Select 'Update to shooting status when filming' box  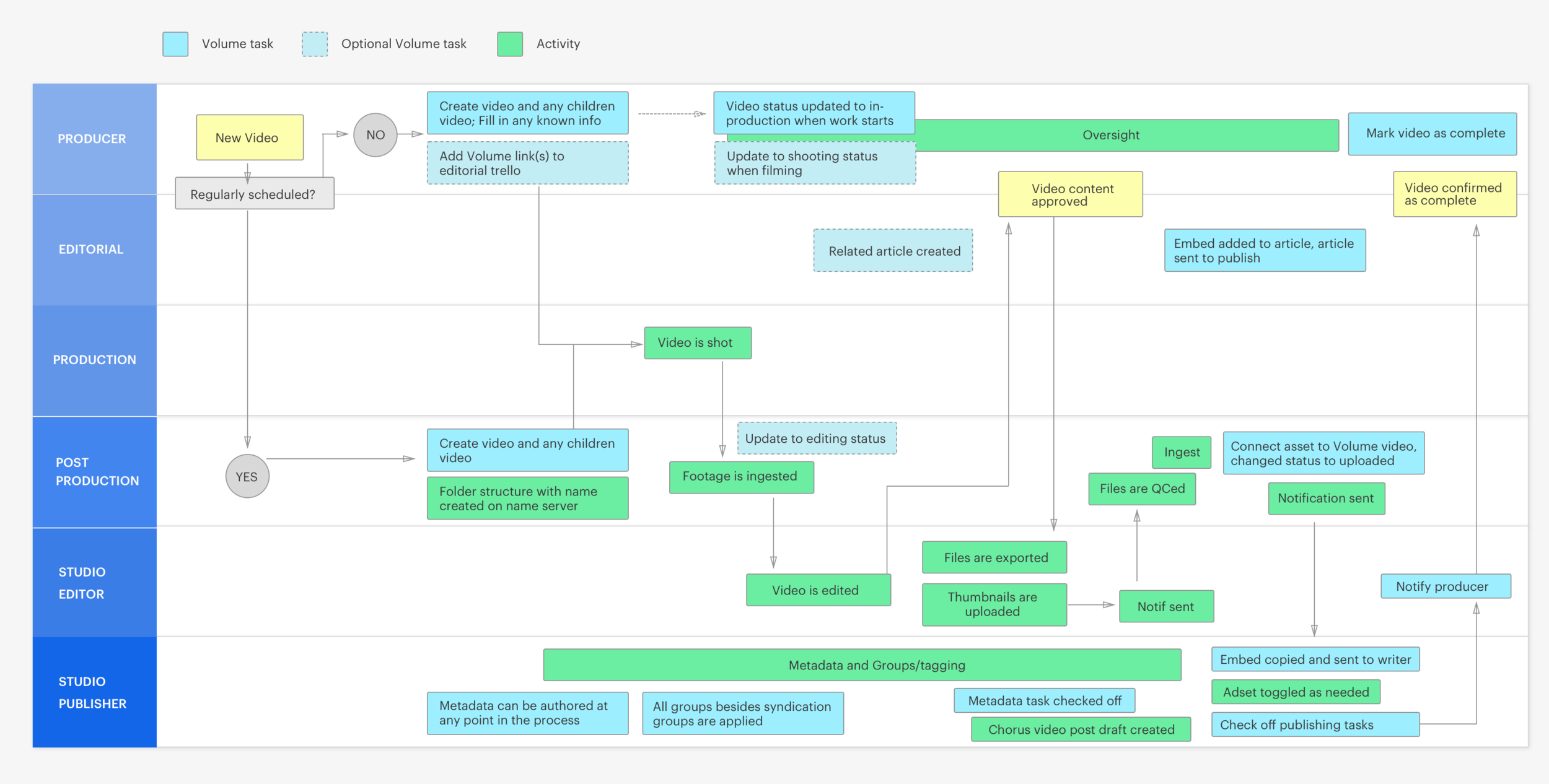(x=815, y=163)
